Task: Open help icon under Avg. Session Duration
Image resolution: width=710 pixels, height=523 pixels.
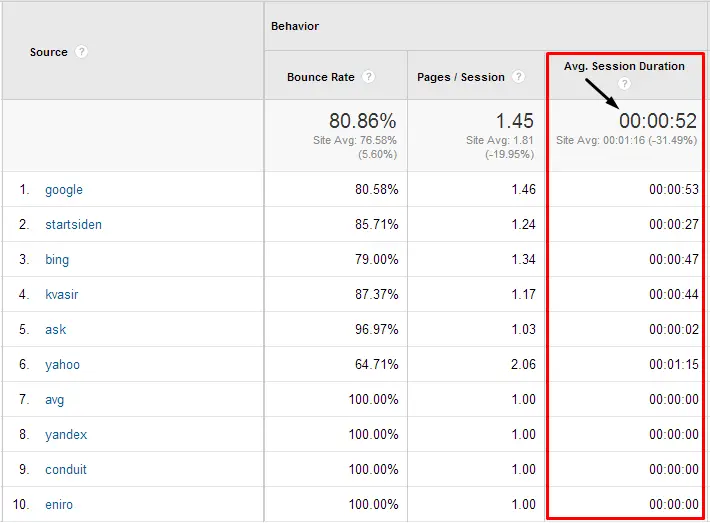Action: click(x=624, y=83)
